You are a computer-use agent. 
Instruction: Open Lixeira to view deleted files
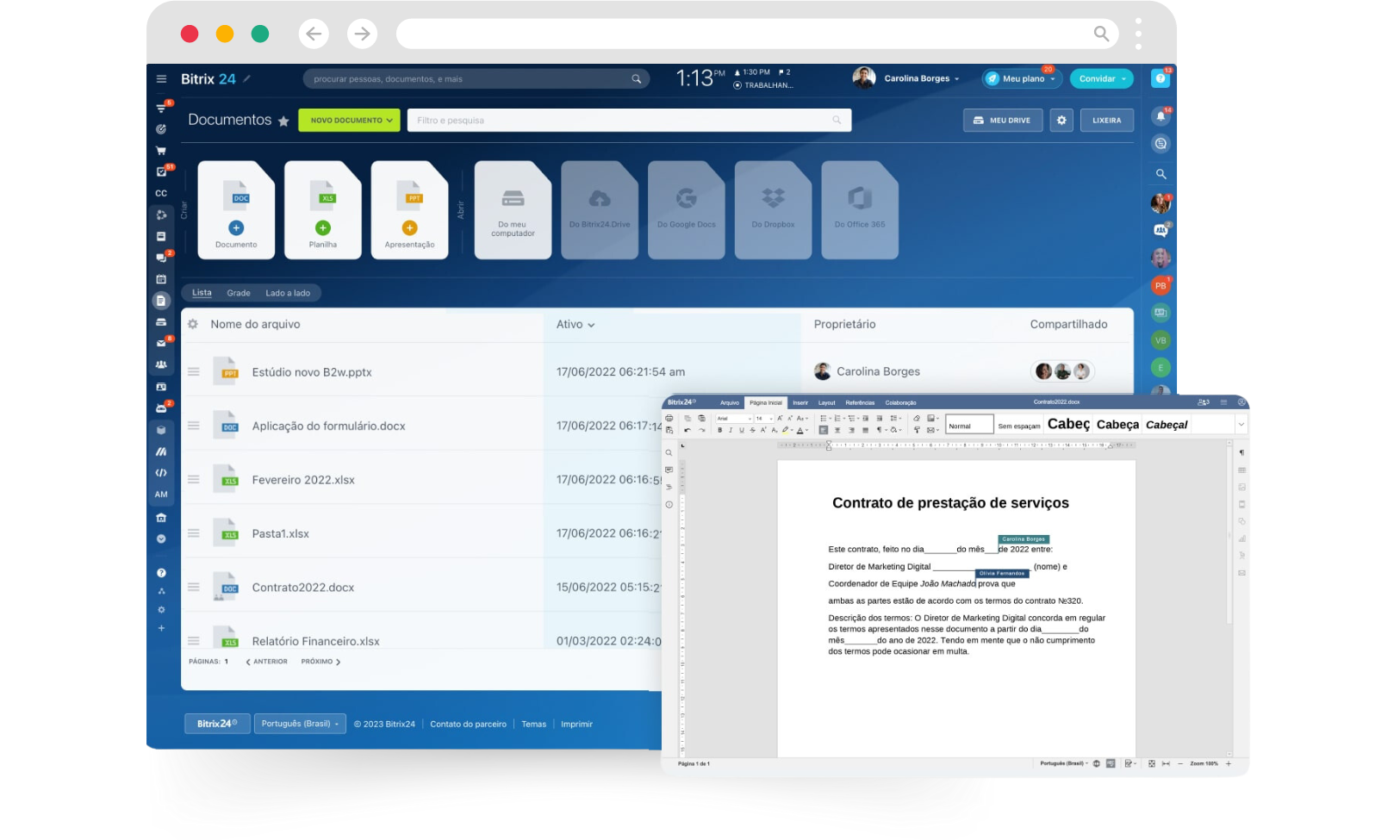pyautogui.click(x=1107, y=120)
